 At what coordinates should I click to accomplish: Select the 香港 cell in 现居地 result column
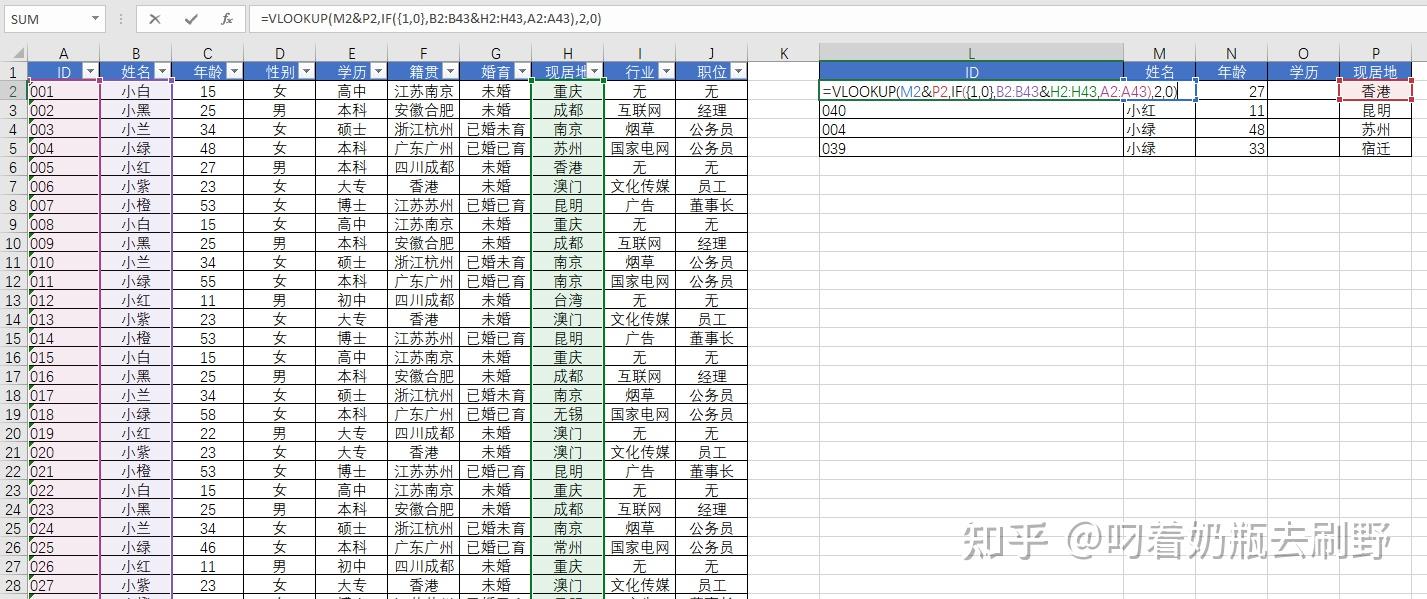pyautogui.click(x=1375, y=90)
